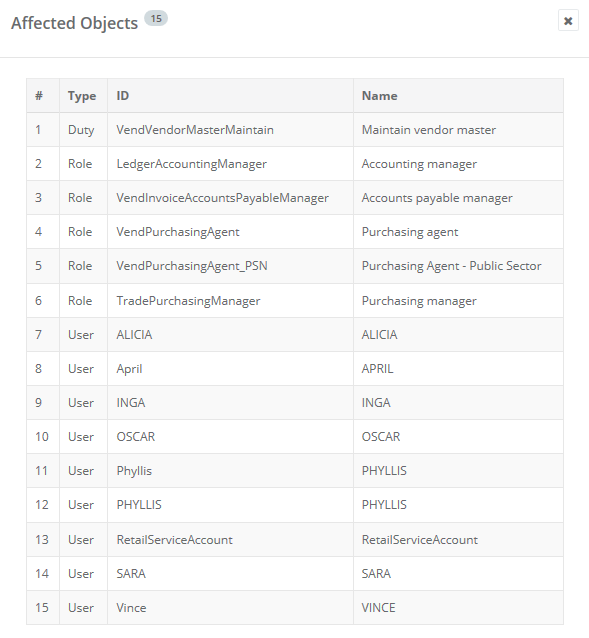Click the Type column header
589x638 pixels.
[x=82, y=96]
